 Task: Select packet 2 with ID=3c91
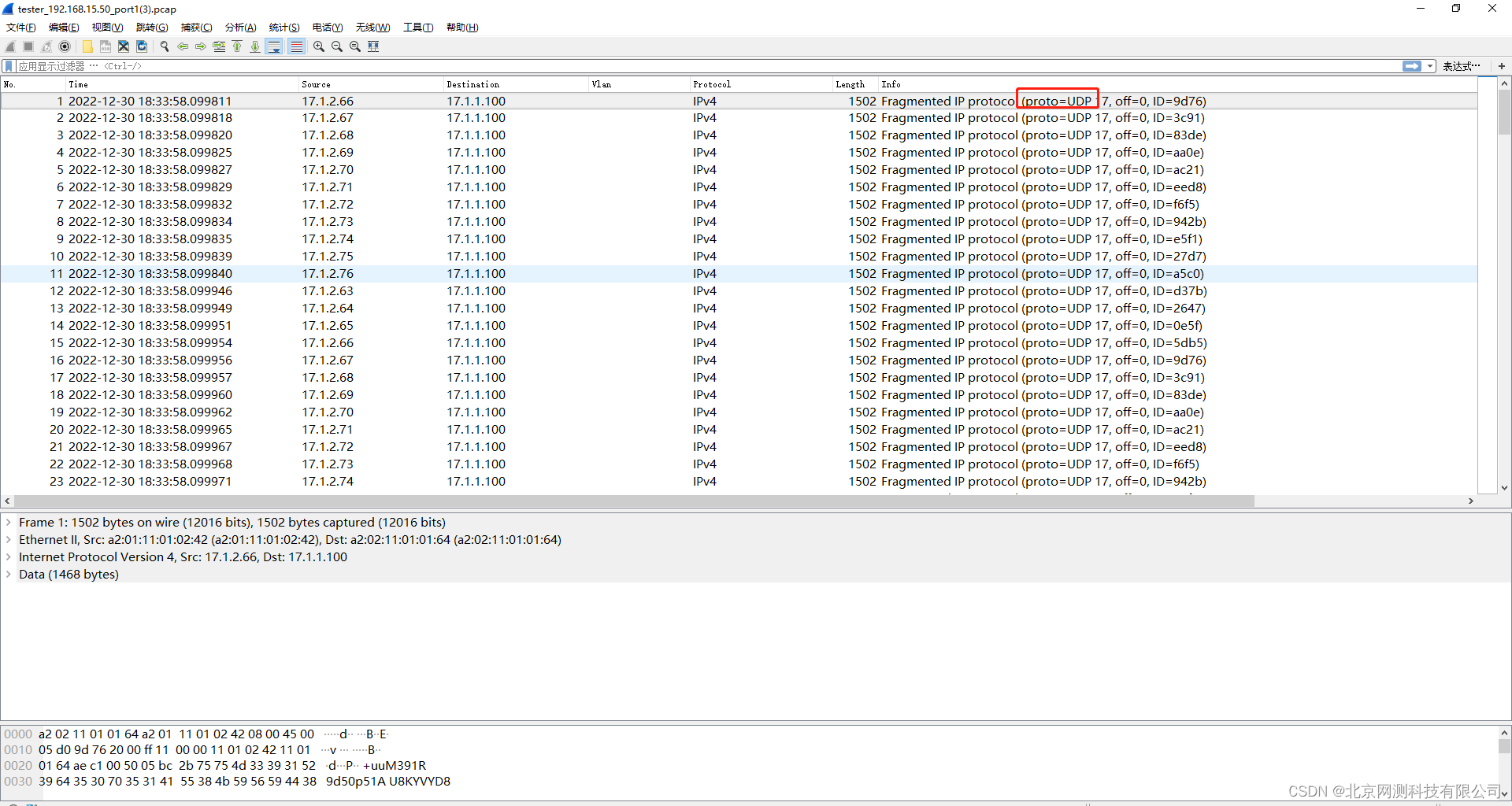pyautogui.click(x=739, y=118)
